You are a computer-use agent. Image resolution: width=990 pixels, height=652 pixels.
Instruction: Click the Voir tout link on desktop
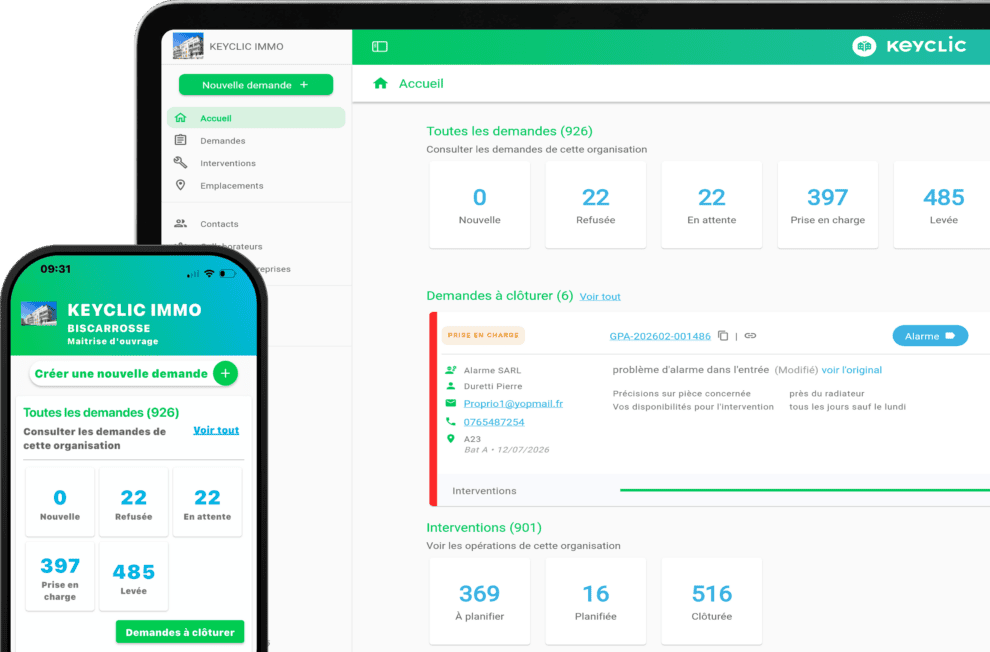pos(600,297)
